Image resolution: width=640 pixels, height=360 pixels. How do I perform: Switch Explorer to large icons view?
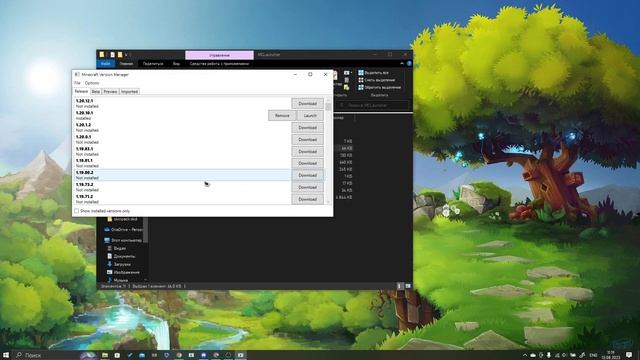pyautogui.click(x=407, y=286)
